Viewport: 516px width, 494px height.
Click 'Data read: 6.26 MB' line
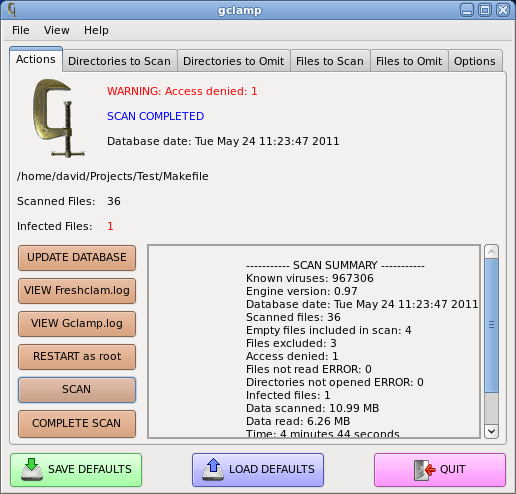point(298,421)
